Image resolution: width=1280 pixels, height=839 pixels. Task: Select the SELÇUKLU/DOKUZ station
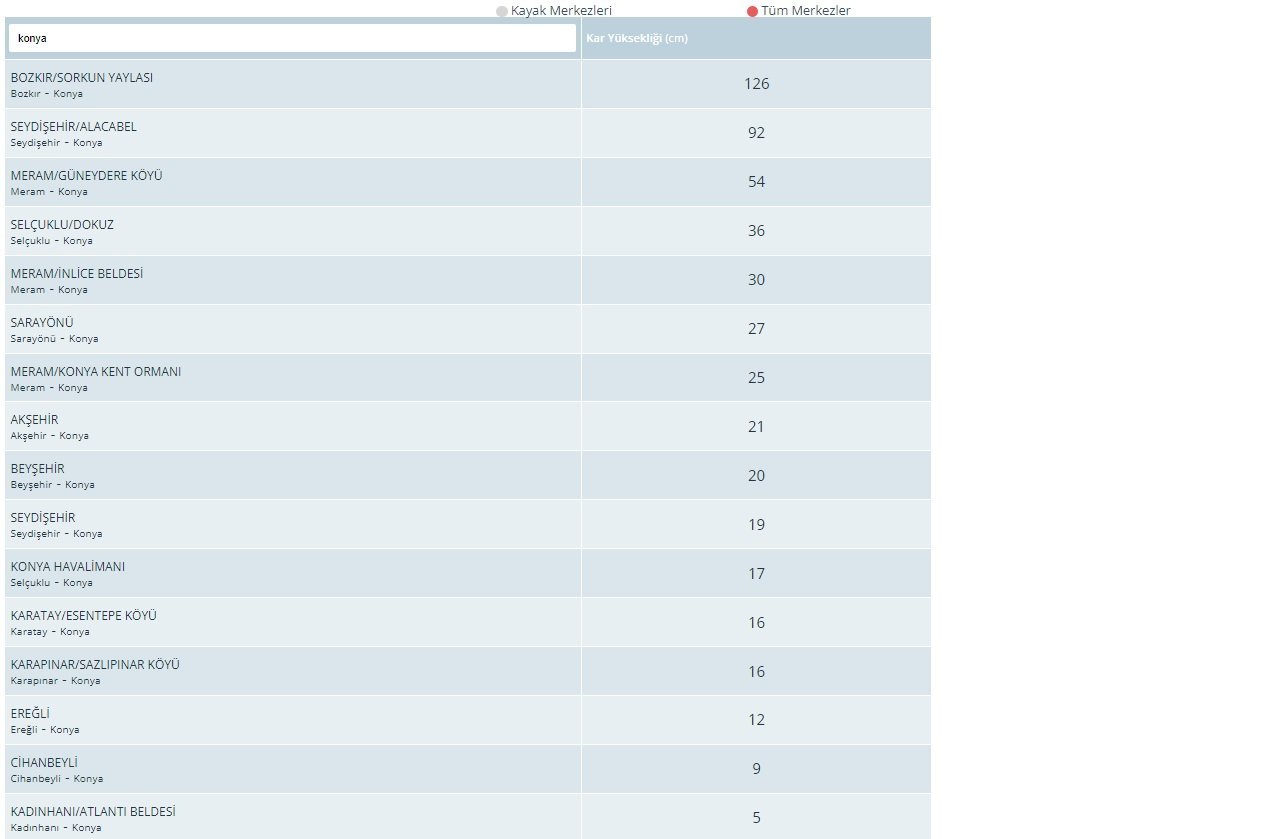tap(62, 225)
